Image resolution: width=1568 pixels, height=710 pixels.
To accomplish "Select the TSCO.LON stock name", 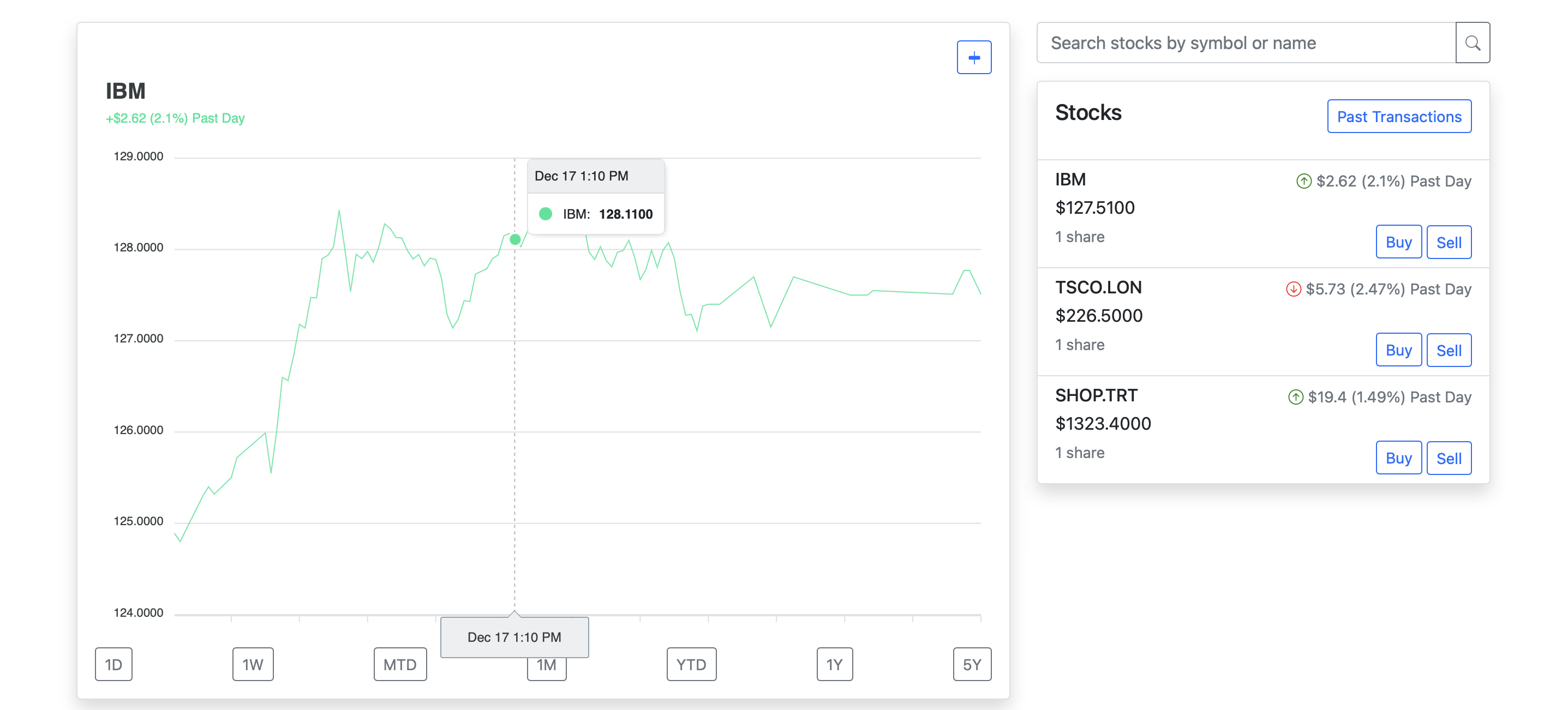I will (1098, 287).
